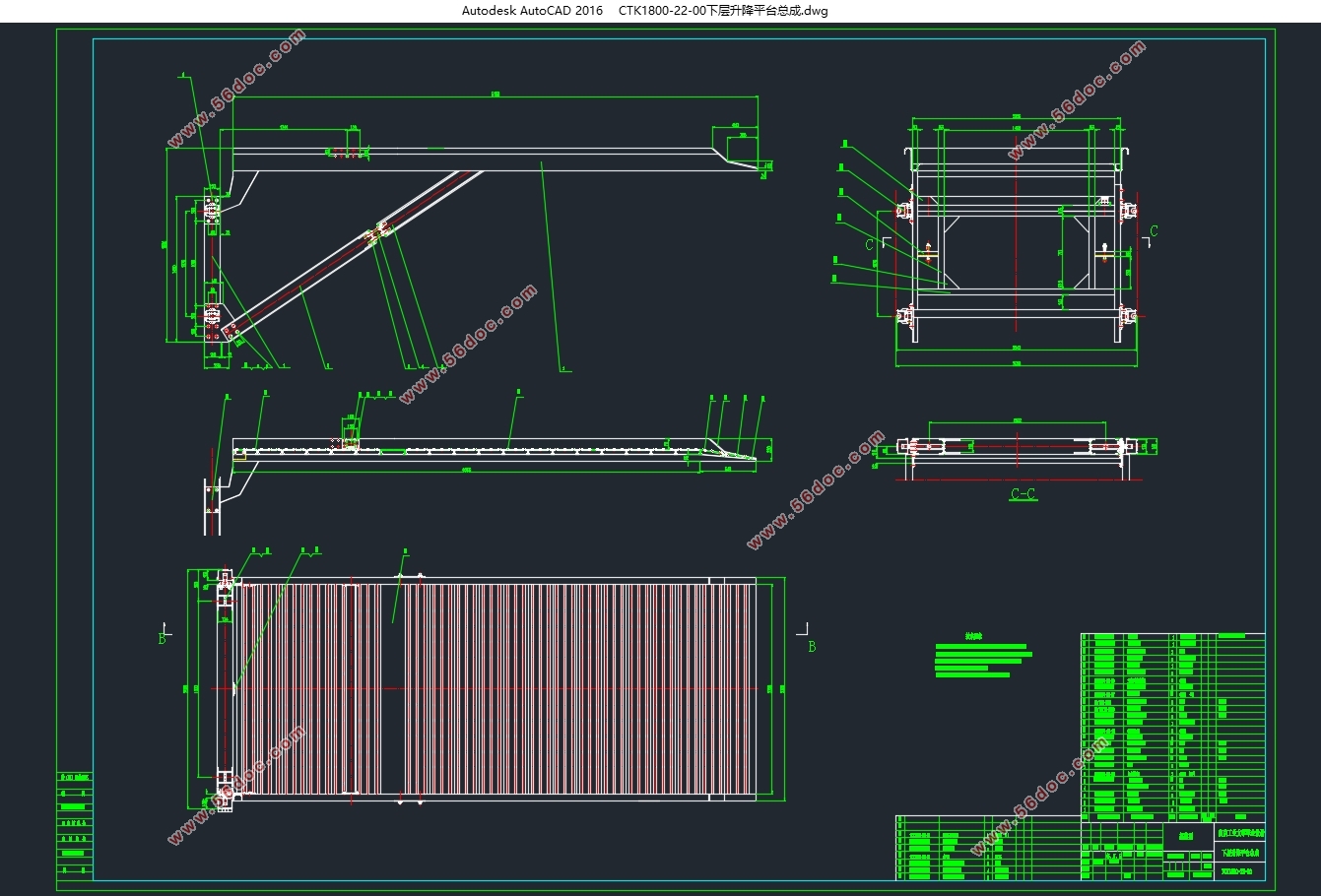Click the green technical notes text block

coord(982,656)
